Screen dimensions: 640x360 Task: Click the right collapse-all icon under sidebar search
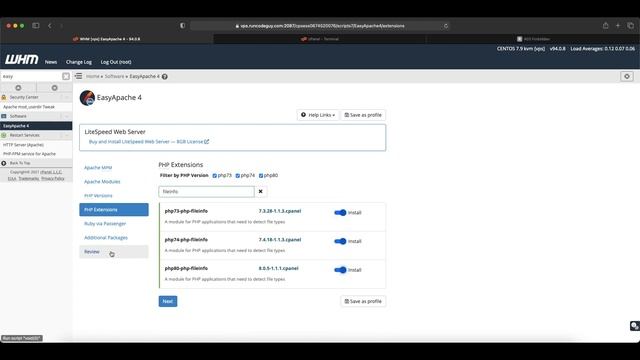[x=55, y=88]
